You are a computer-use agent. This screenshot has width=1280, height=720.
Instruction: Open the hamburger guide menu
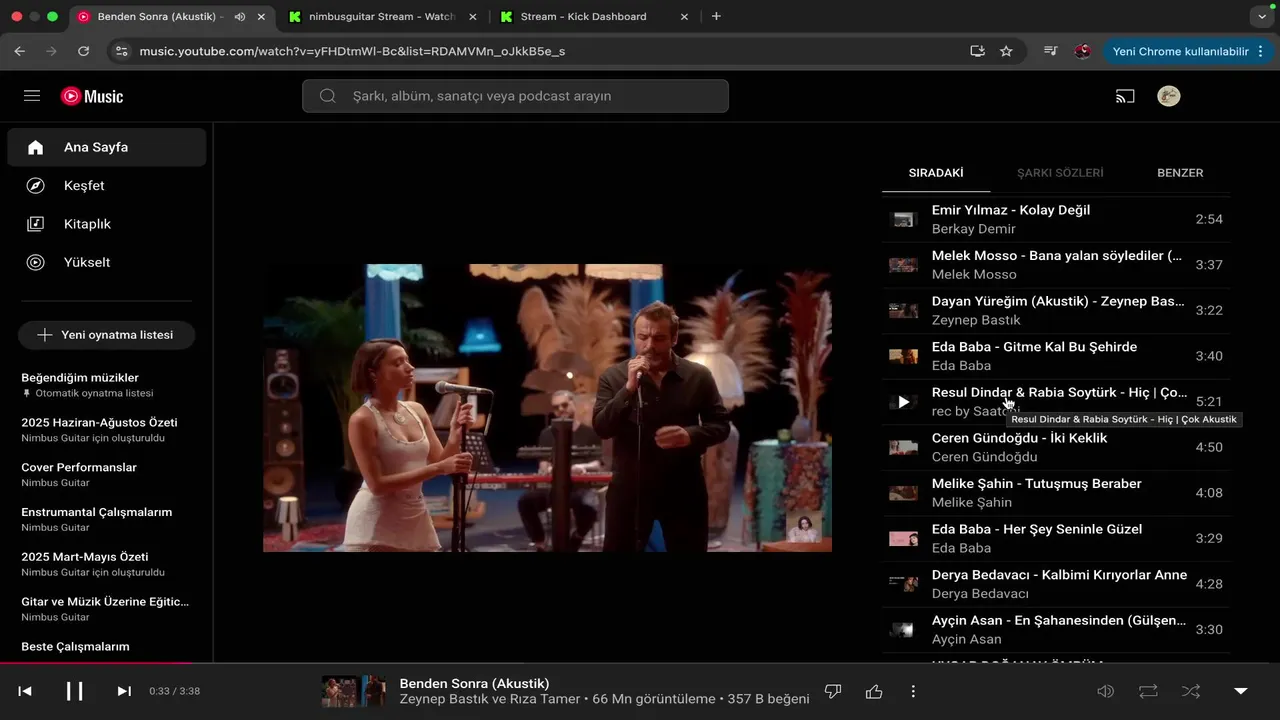(x=32, y=96)
